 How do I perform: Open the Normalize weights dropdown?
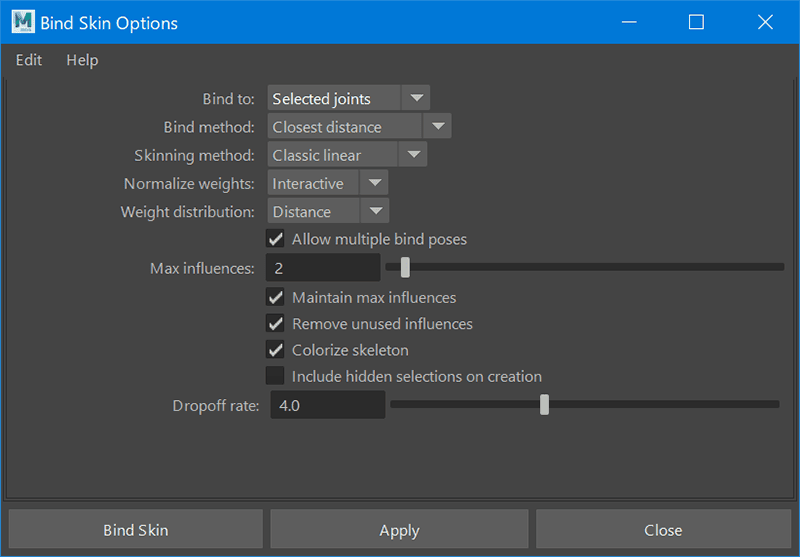pos(328,183)
